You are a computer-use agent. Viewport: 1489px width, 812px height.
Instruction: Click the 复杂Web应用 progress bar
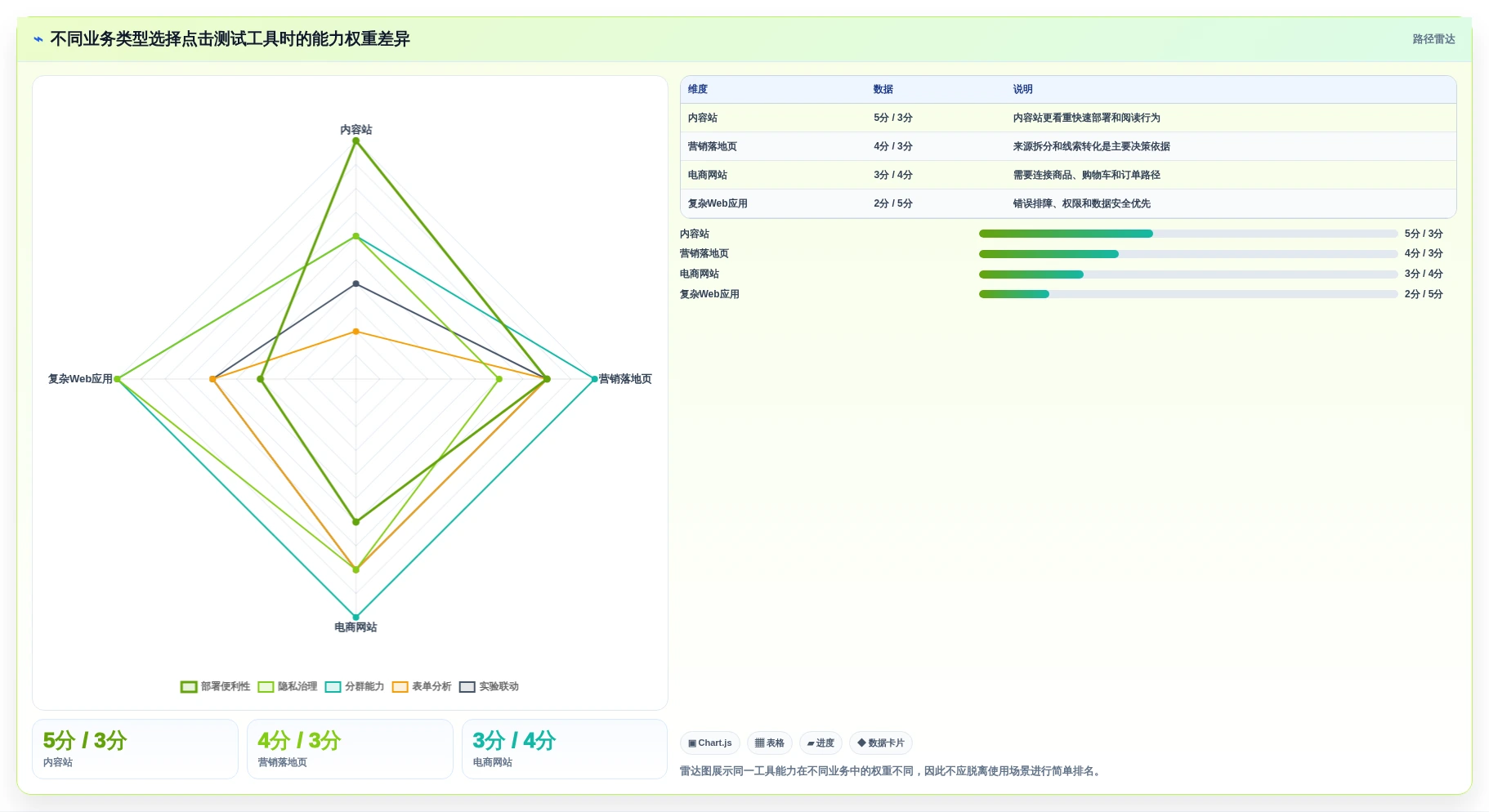coord(1188,294)
